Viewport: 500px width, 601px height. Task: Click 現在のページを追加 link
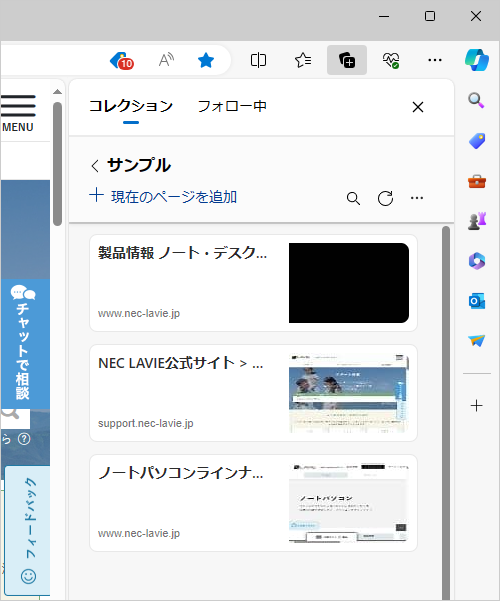click(x=163, y=197)
